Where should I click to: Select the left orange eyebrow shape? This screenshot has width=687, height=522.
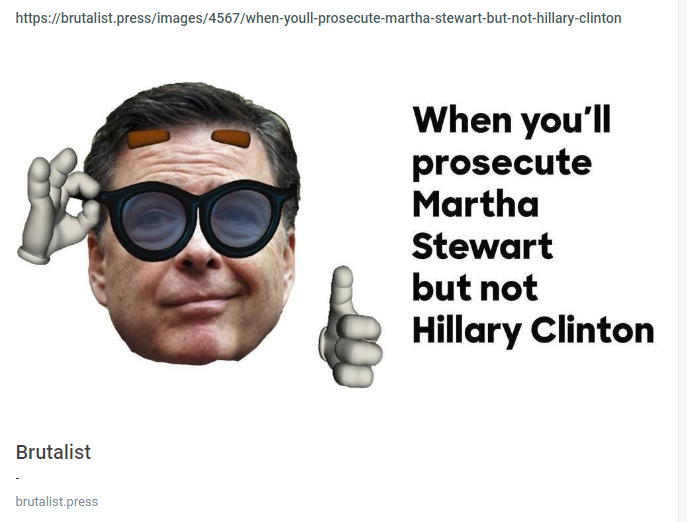point(149,138)
